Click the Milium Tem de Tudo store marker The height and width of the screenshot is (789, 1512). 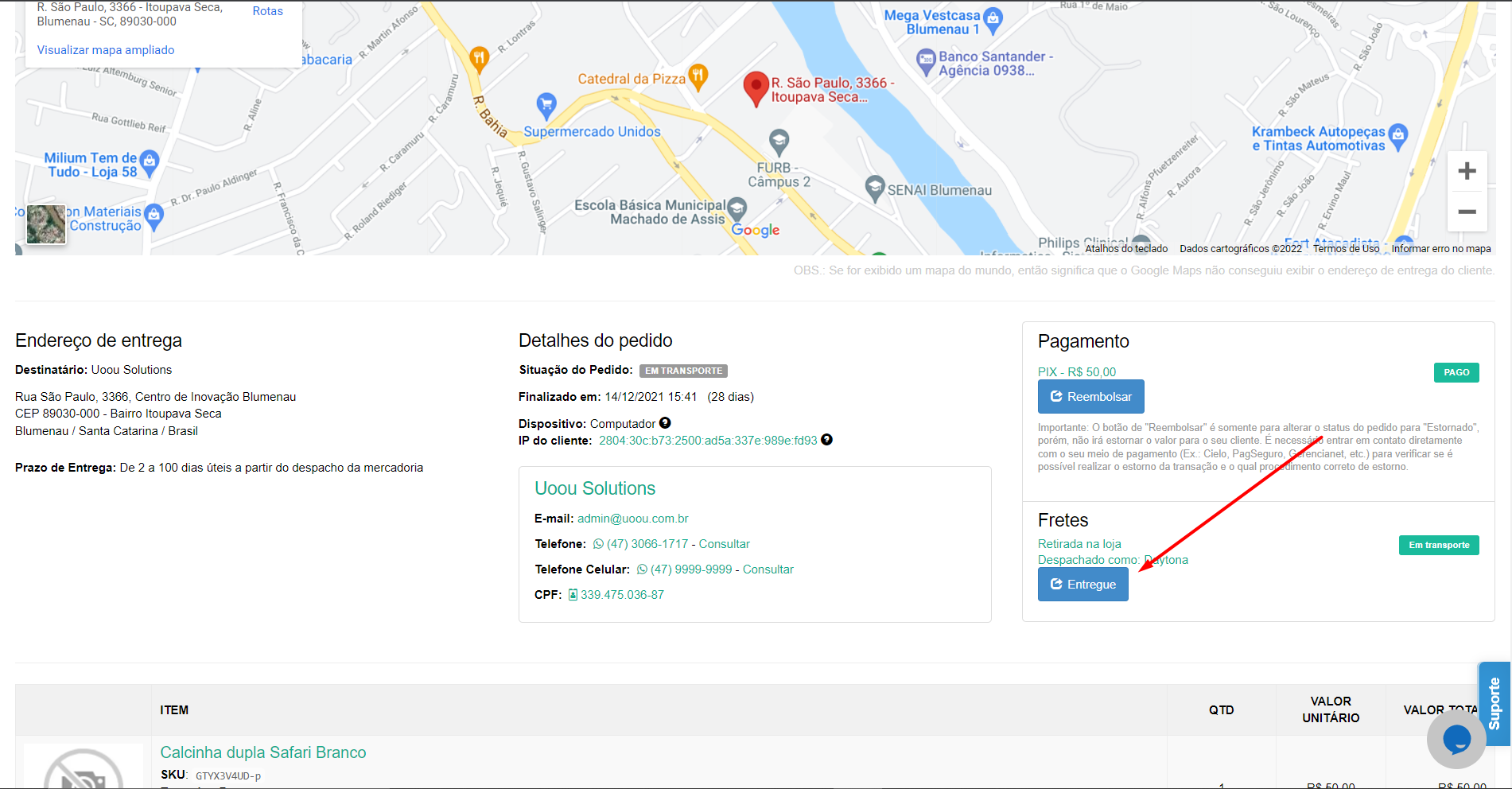149,163
